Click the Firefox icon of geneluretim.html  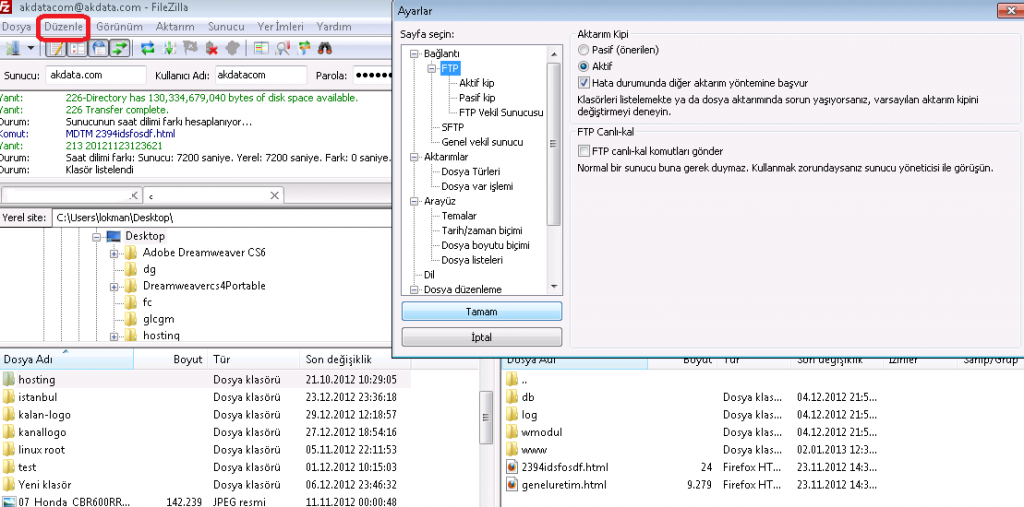(512, 485)
